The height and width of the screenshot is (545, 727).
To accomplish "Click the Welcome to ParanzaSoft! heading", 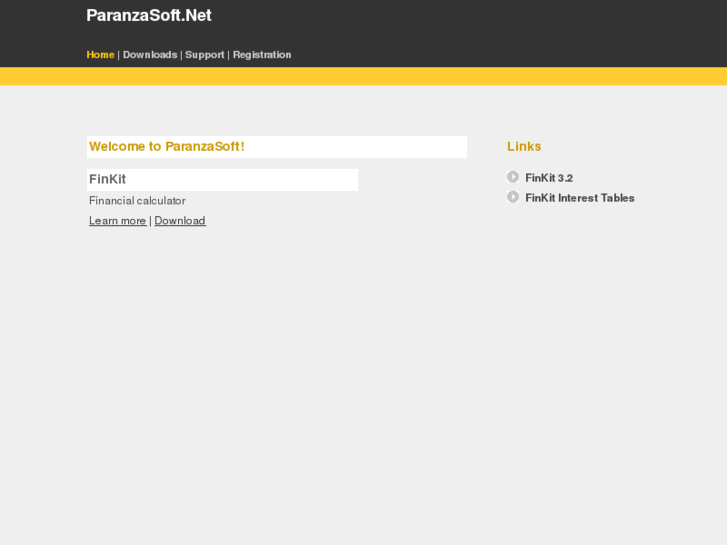I will click(x=167, y=147).
